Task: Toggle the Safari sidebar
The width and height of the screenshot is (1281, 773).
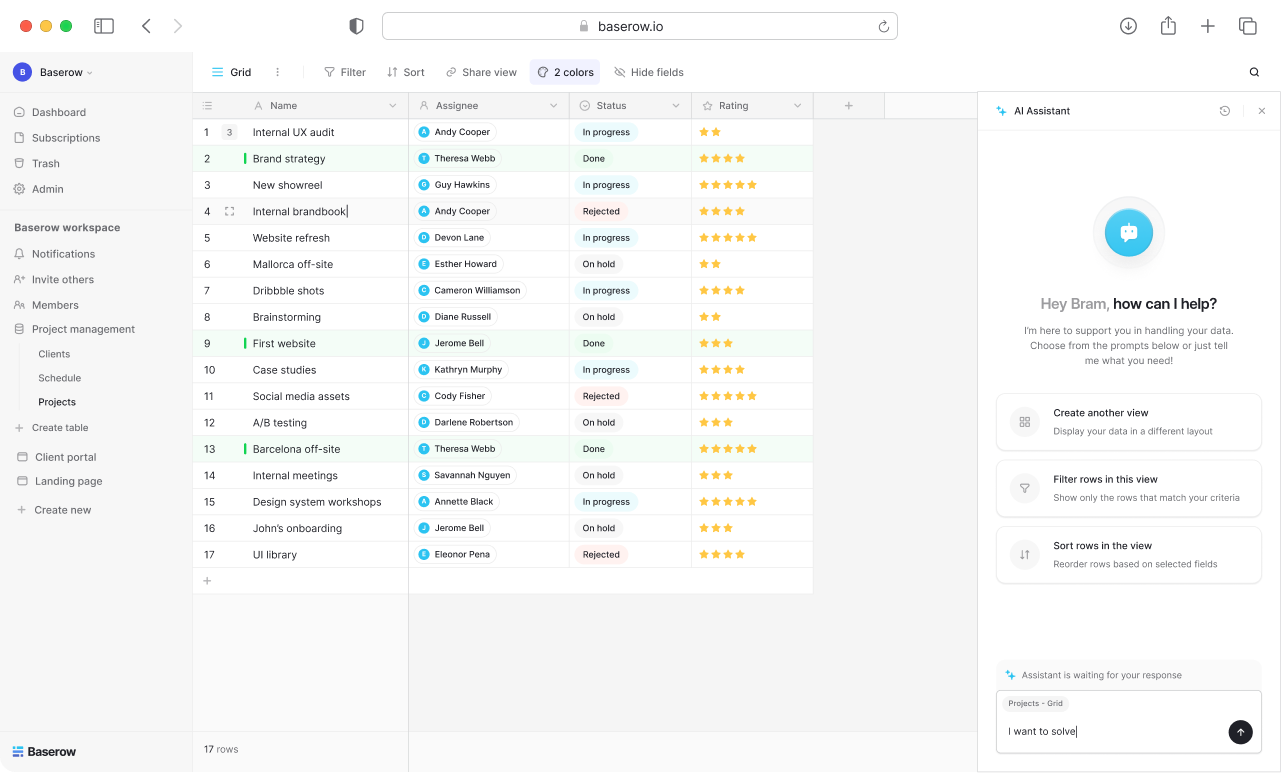Action: [x=104, y=27]
